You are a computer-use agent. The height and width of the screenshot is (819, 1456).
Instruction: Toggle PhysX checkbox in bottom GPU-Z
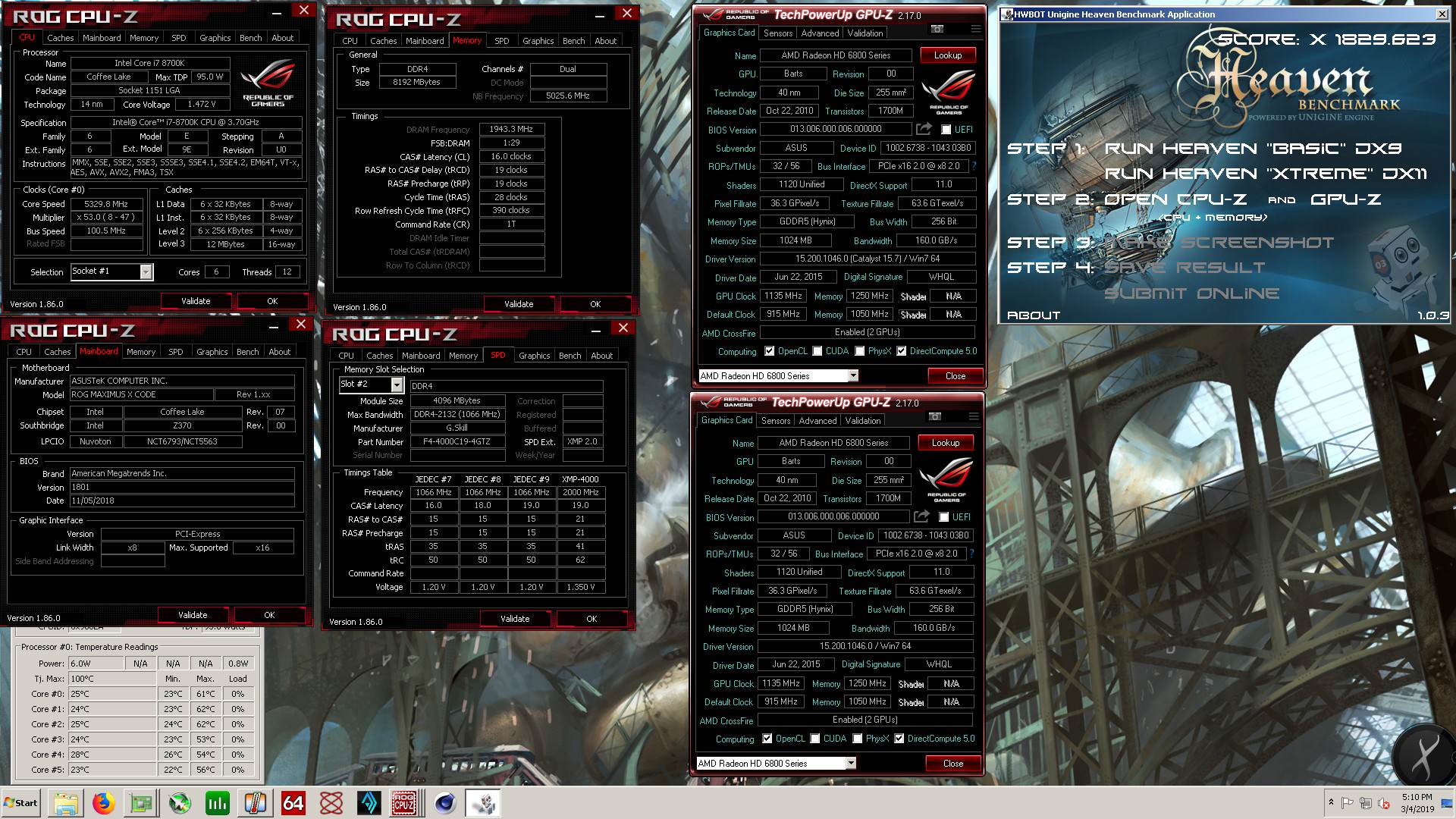tap(858, 739)
